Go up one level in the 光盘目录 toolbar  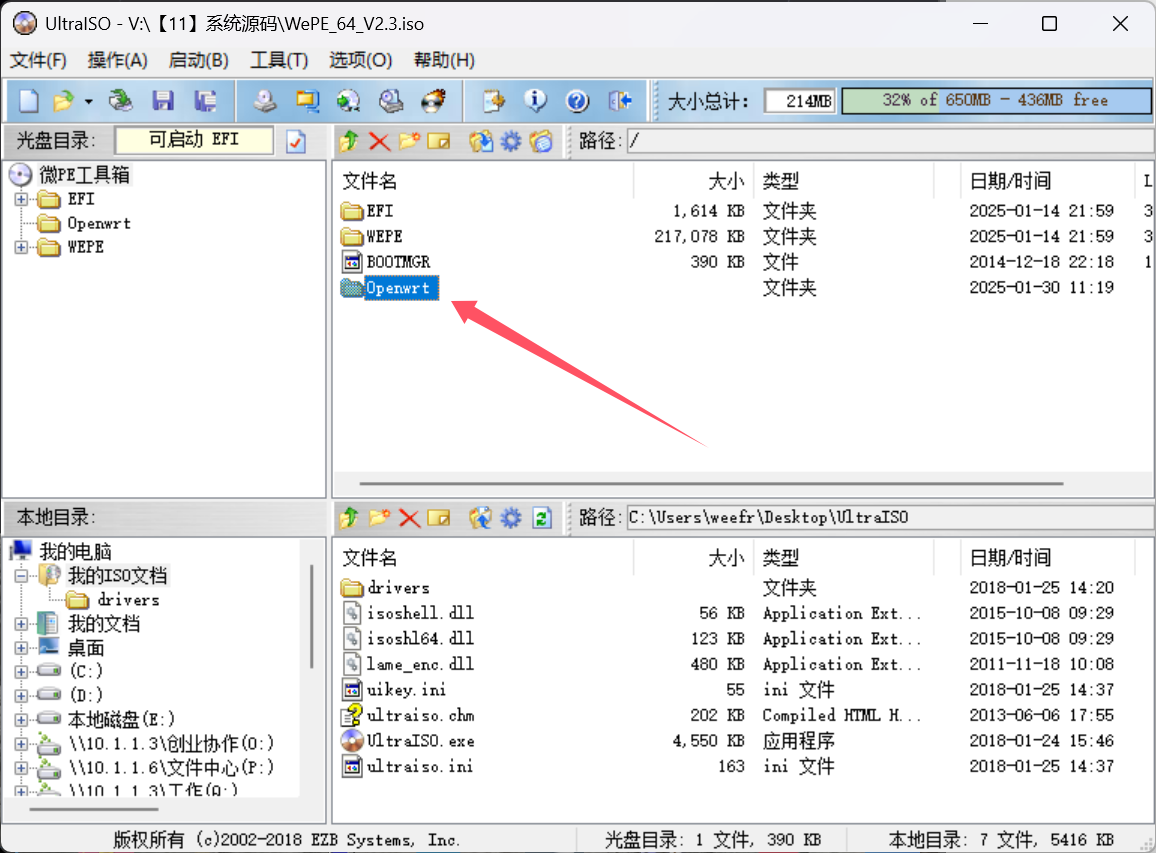[x=349, y=141]
